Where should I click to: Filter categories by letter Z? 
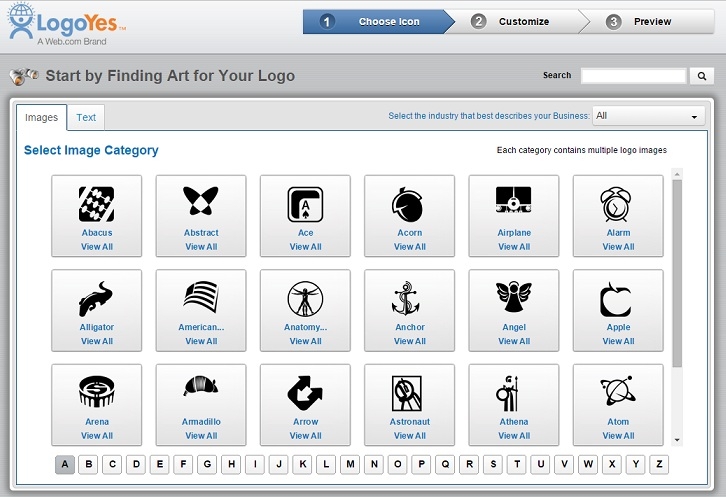tap(658, 465)
